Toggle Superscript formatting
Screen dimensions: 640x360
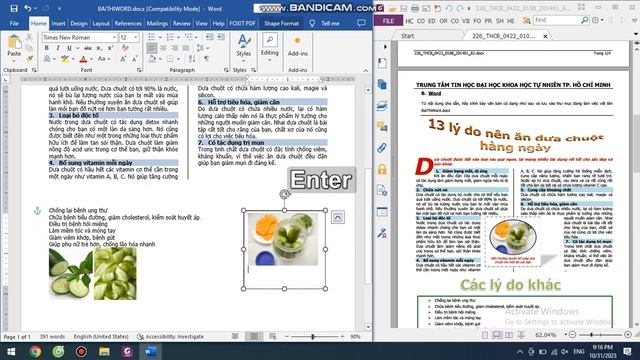click(x=110, y=48)
